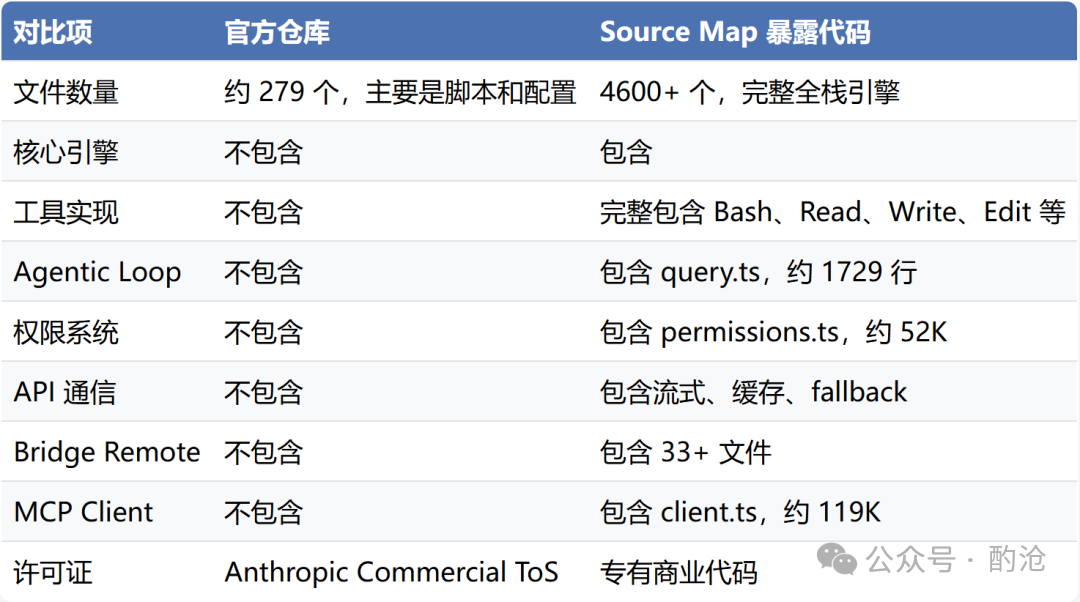Screen dimensions: 1080x602
Task: Click the '包含' cell in 核心引擎 row
Action: (626, 152)
